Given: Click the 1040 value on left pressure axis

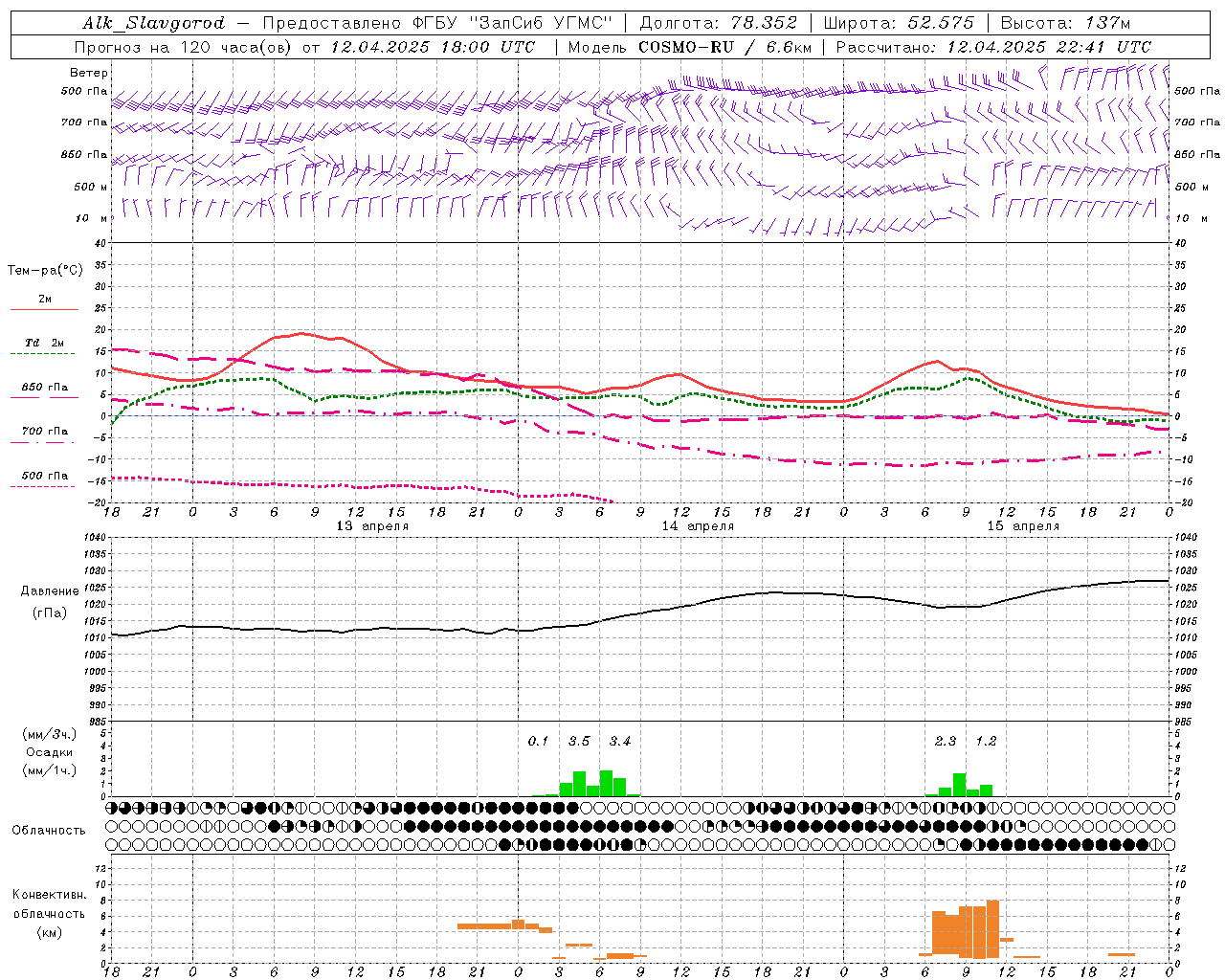Looking at the screenshot, I should click(94, 538).
